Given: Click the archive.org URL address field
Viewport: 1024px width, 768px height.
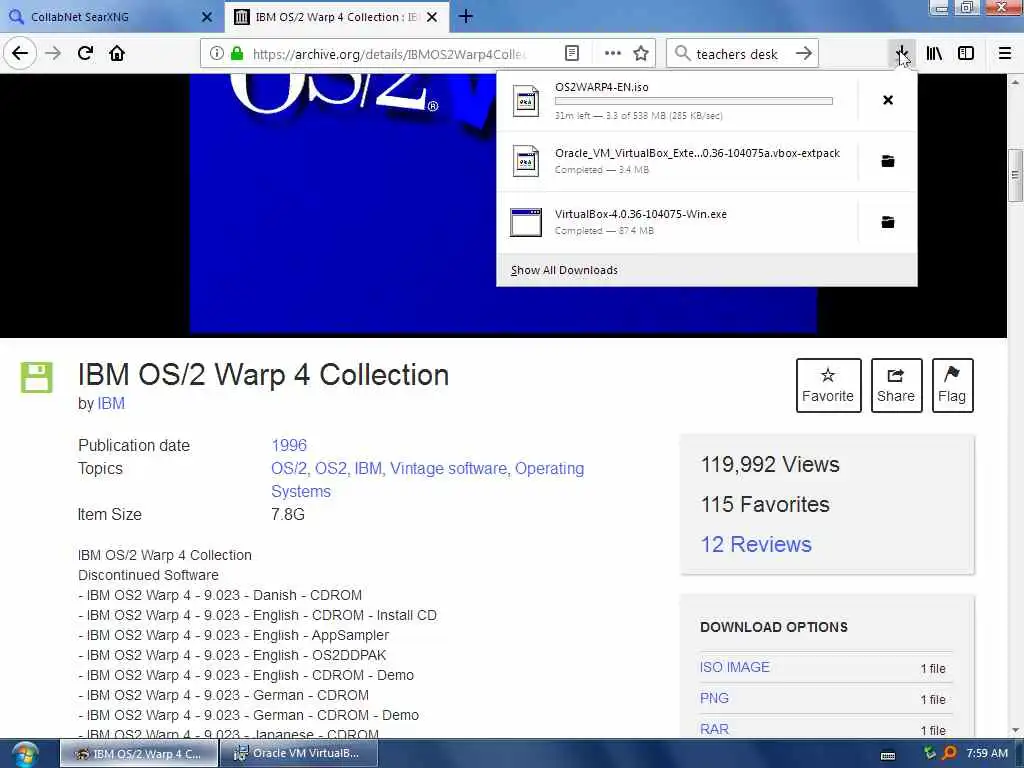Looking at the screenshot, I should [389, 54].
